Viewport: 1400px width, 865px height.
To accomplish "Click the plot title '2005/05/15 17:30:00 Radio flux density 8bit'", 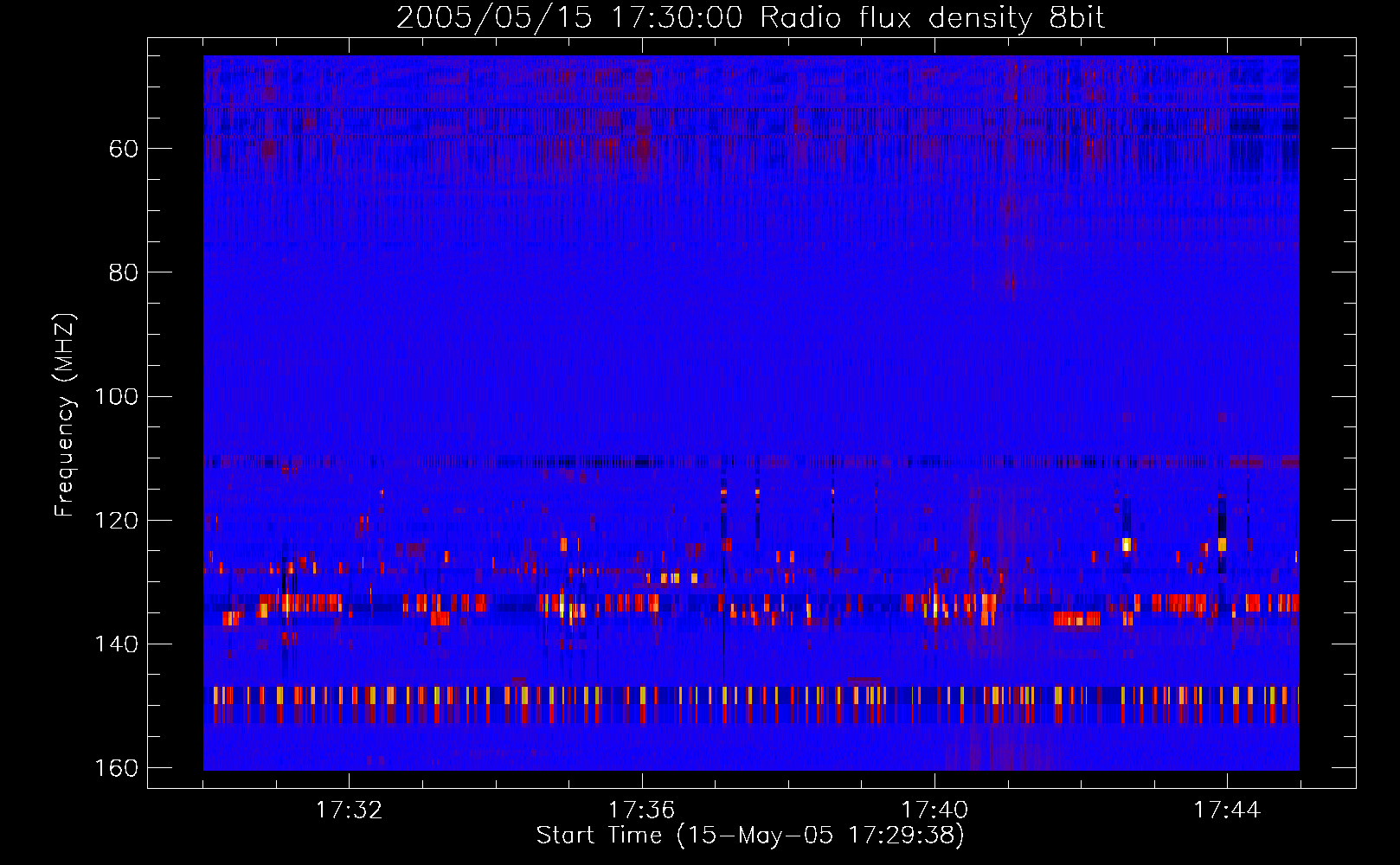I will (x=750, y=18).
